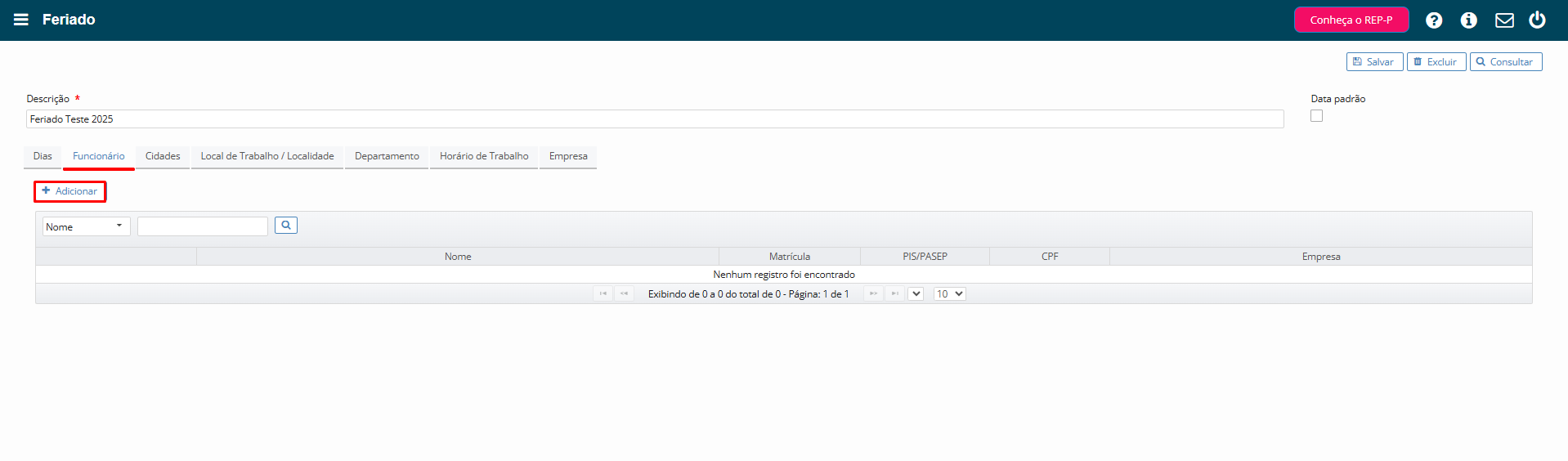
Task: Open the help question mark icon
Action: pyautogui.click(x=1434, y=20)
